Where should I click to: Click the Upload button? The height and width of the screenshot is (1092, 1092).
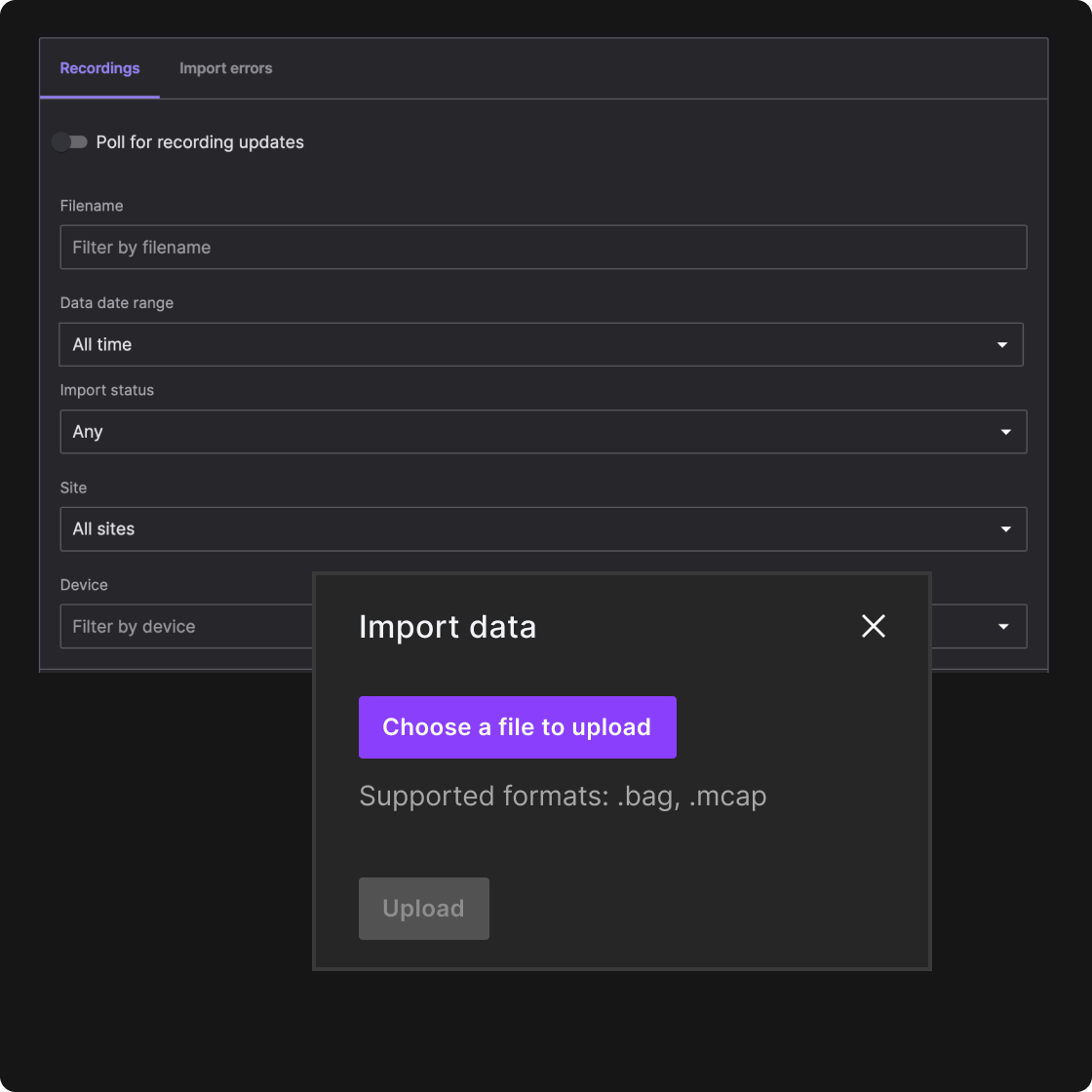coord(423,908)
